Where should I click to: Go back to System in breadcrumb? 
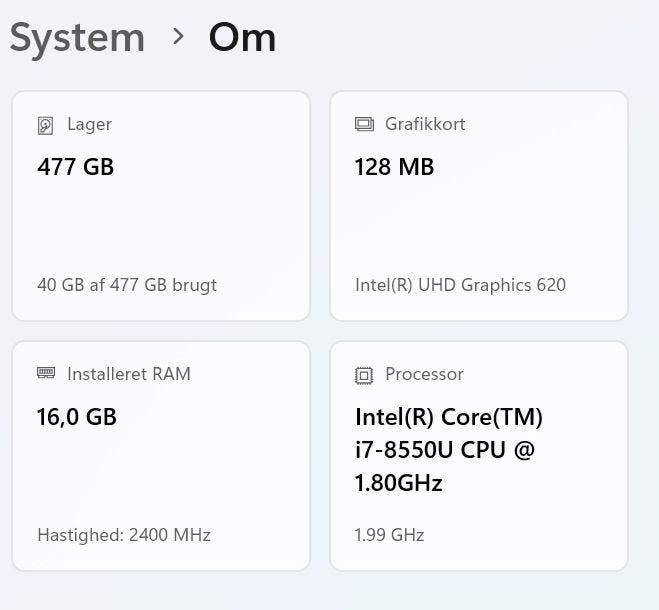coord(77,38)
